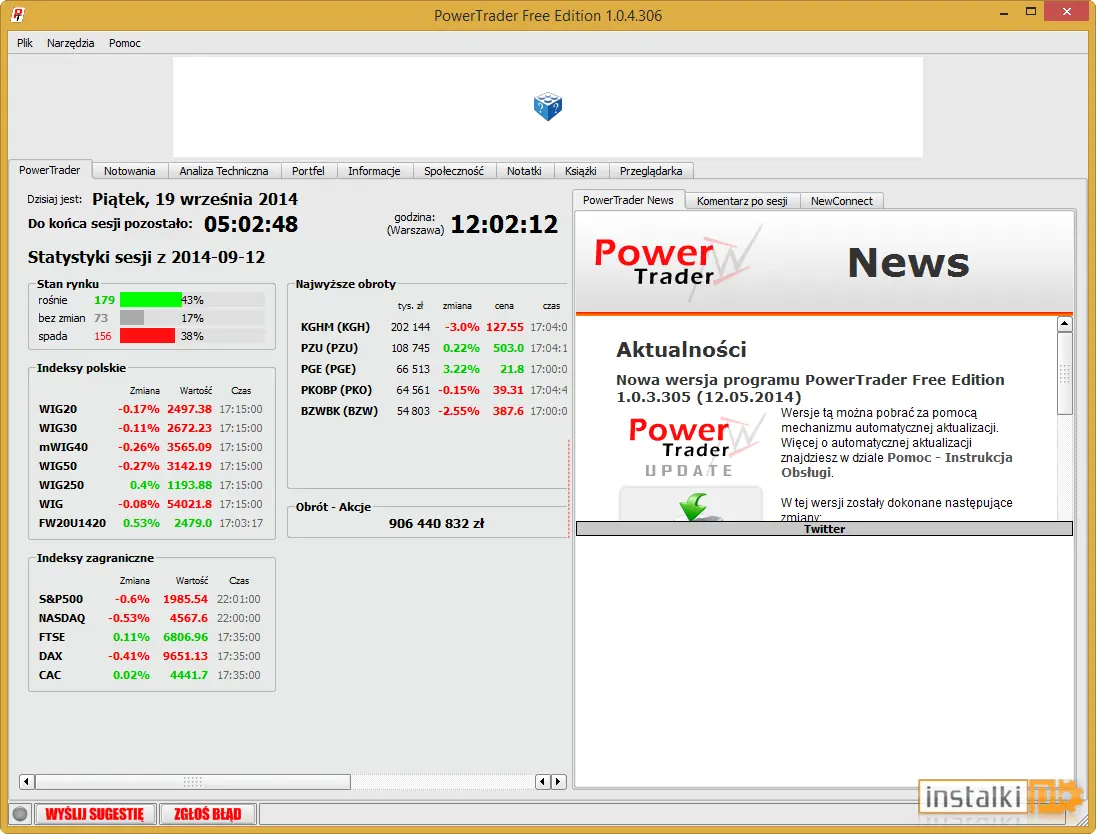The image size is (1096, 834).
Task: Open the Portfel tab
Action: click(x=308, y=171)
